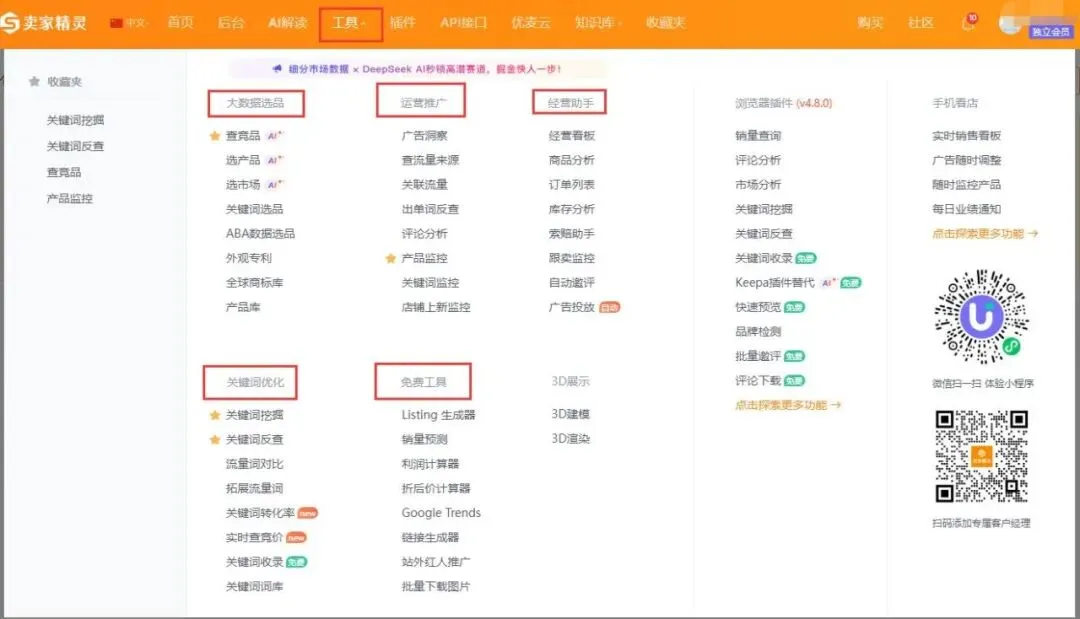
Task: Open 经营看板 under 经营助手
Action: [572, 136]
